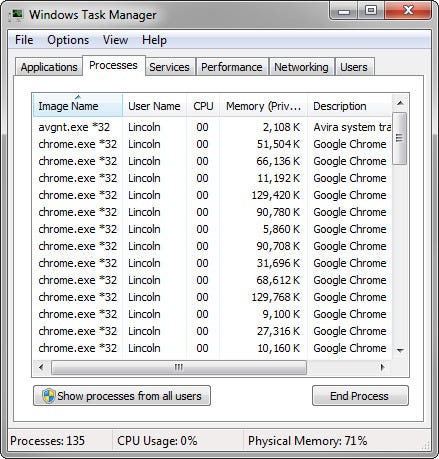
Task: Click the vertical scrollbar down arrow
Action: [400, 350]
